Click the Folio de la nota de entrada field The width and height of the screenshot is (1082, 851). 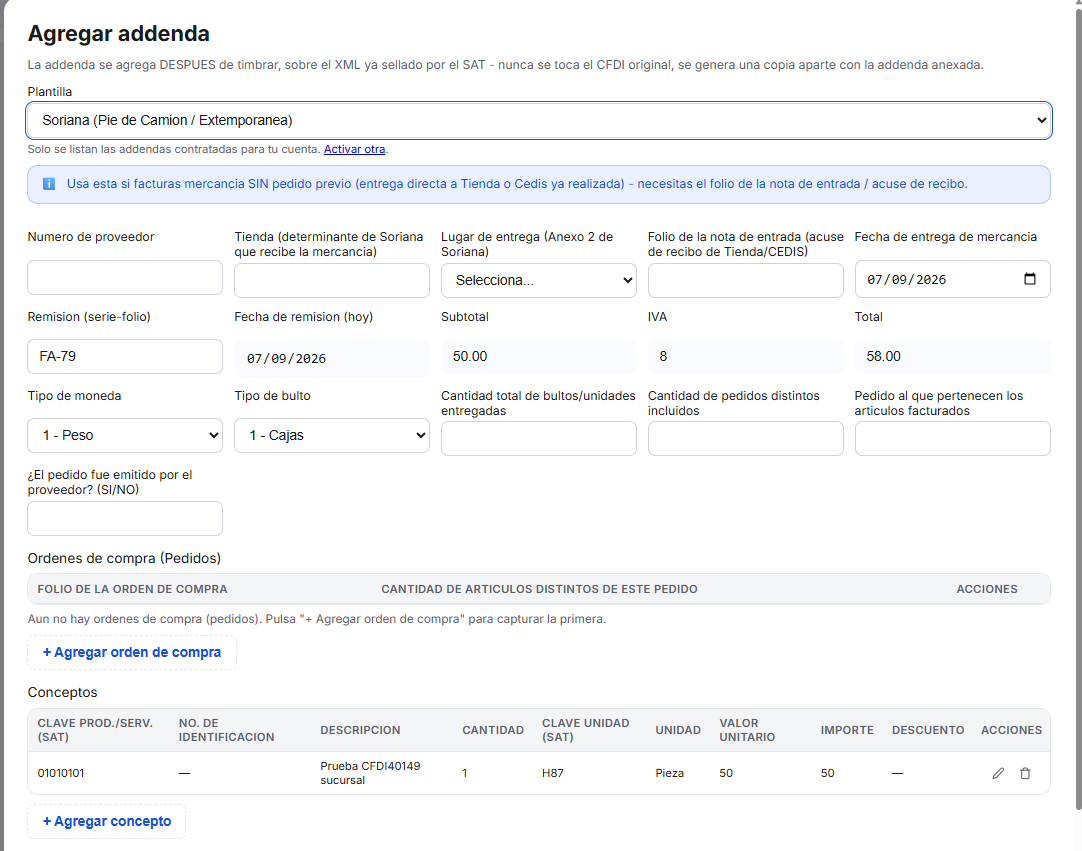point(746,280)
